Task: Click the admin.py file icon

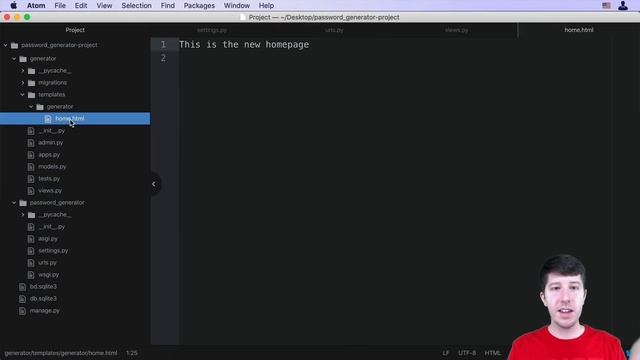Action: tap(31, 143)
